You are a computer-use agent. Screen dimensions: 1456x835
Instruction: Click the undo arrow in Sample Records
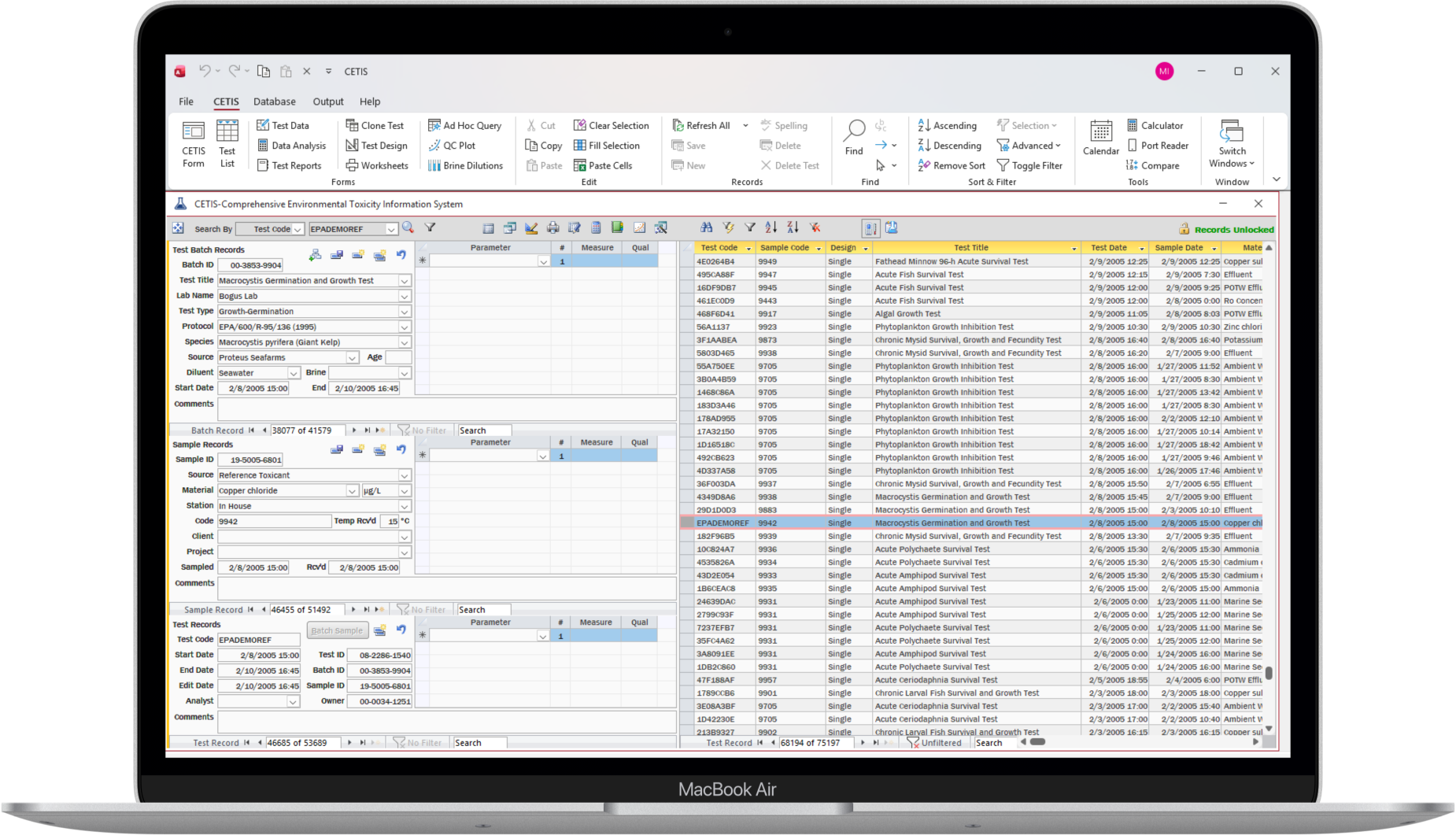[401, 449]
